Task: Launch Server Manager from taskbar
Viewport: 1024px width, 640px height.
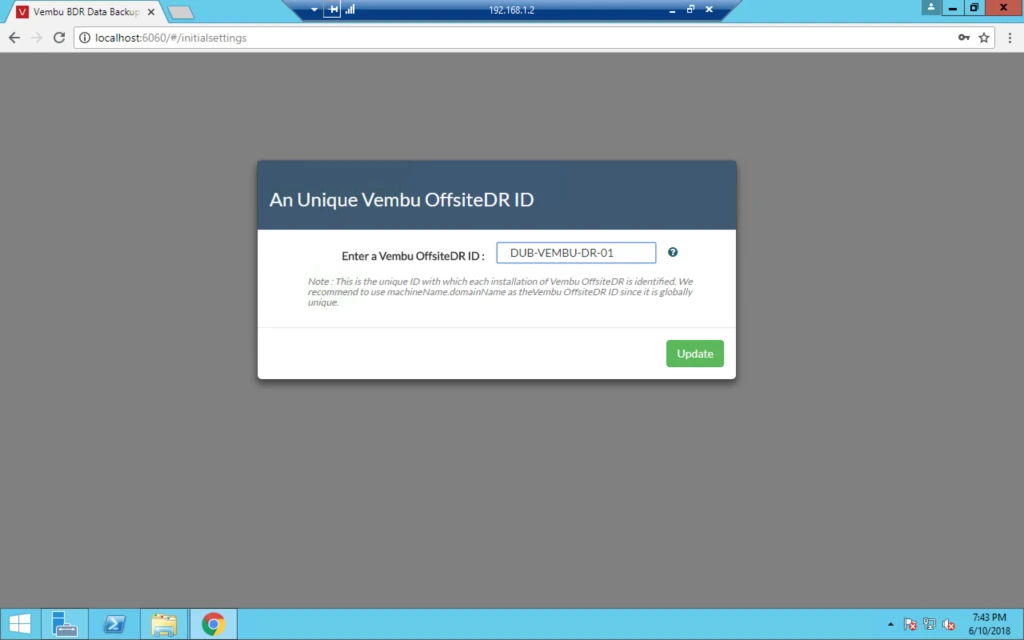Action: point(64,624)
